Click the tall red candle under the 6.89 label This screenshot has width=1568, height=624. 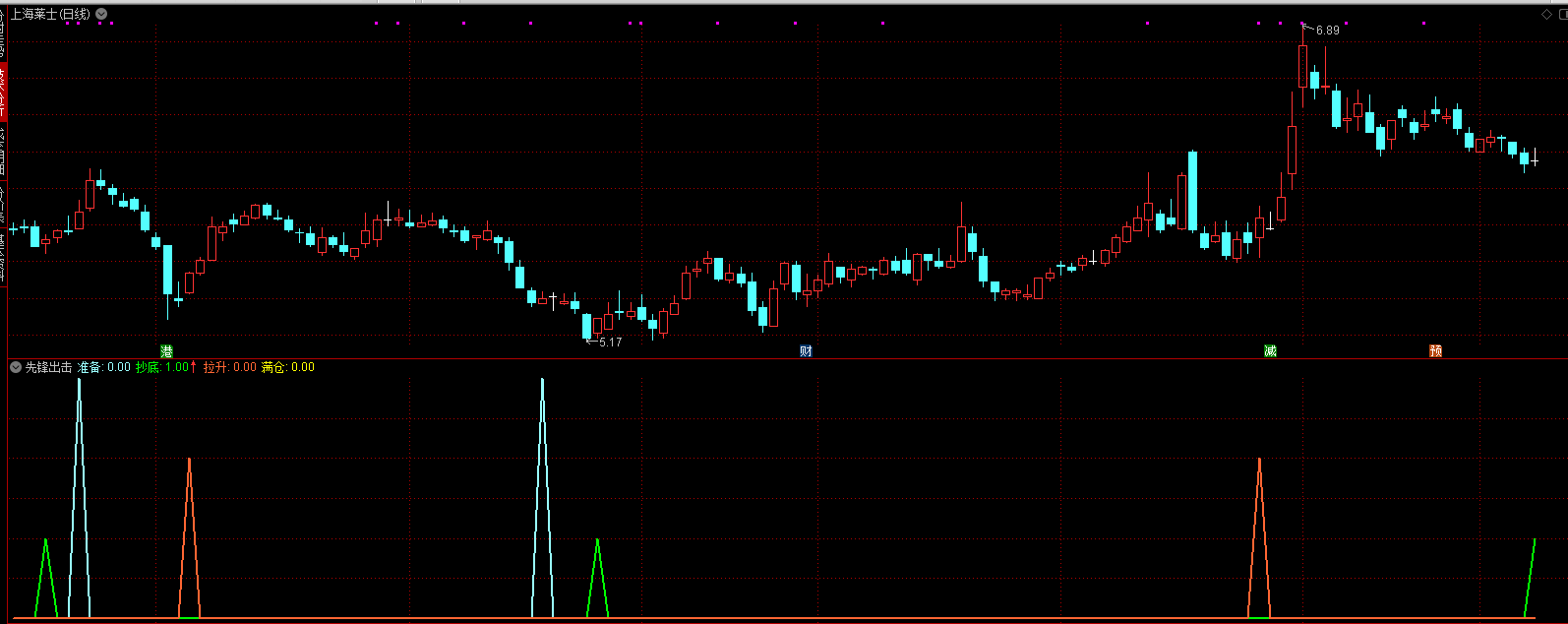coord(1302,66)
